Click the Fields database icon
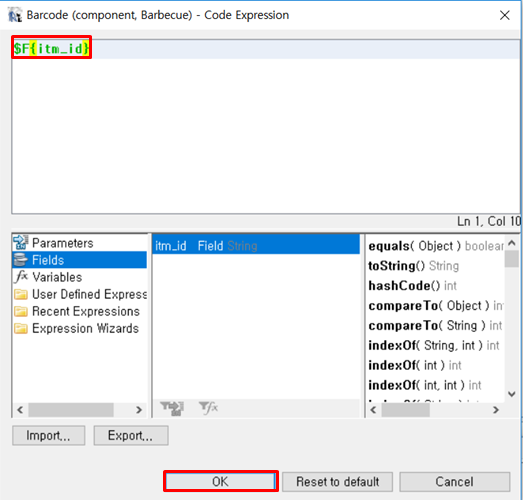This screenshot has width=523, height=500. [x=21, y=260]
